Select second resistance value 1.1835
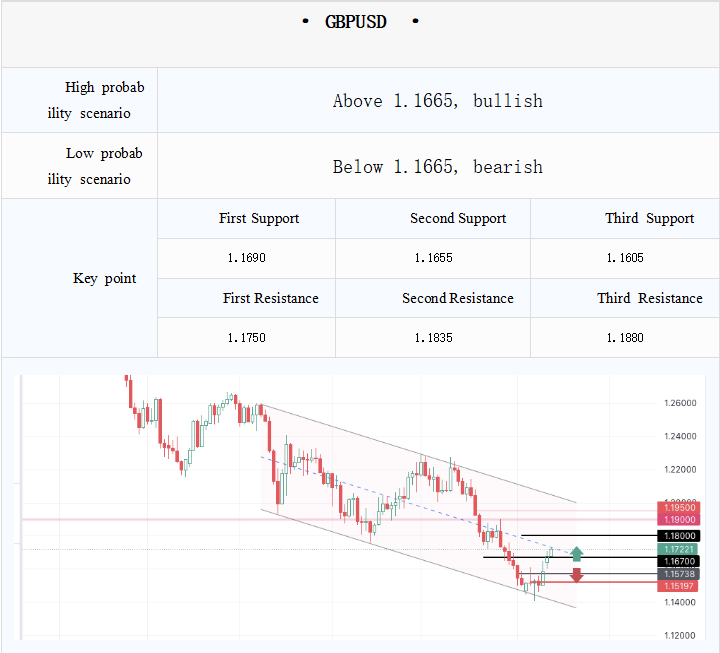 point(433,338)
